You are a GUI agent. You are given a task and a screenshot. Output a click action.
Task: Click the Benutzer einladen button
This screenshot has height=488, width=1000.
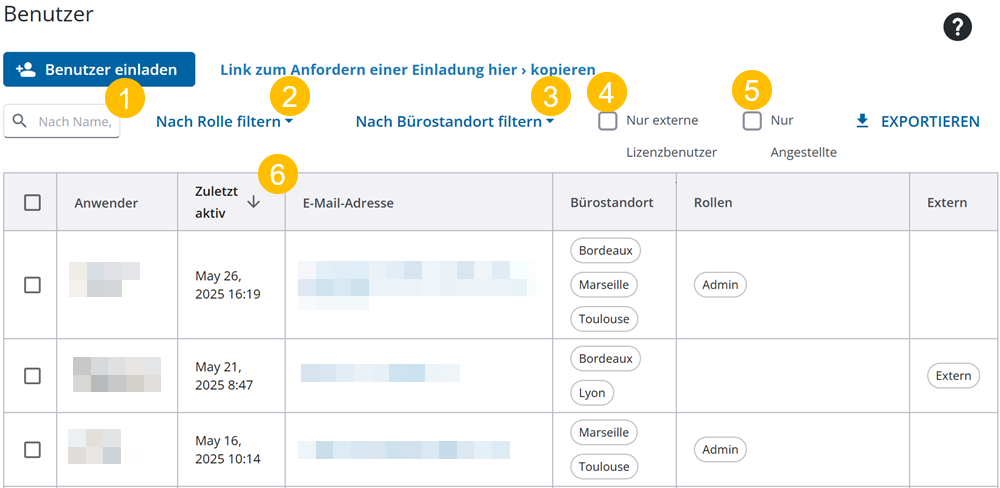(99, 70)
